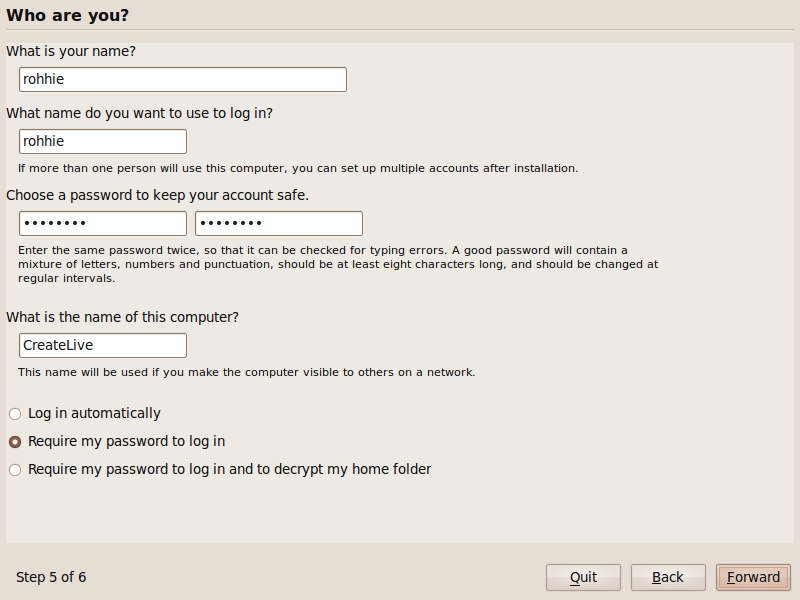Click the Step 5 of 6 indicator
The image size is (800, 600).
[51, 577]
